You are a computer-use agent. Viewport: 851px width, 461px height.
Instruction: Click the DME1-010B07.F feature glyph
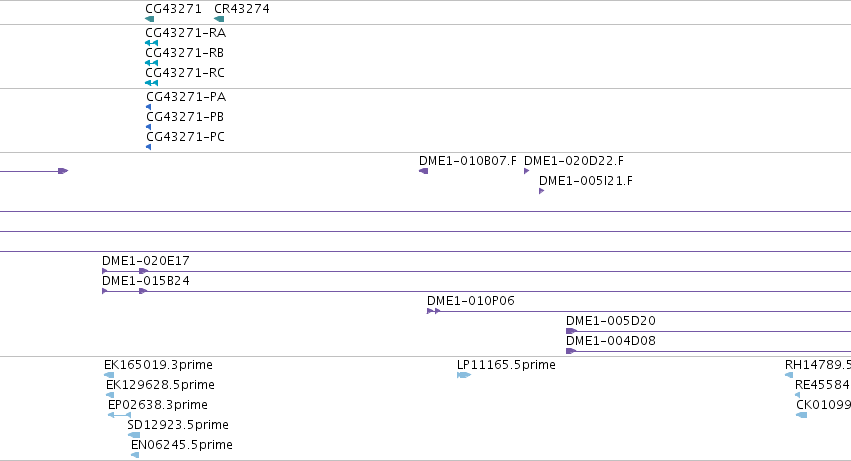click(x=423, y=171)
